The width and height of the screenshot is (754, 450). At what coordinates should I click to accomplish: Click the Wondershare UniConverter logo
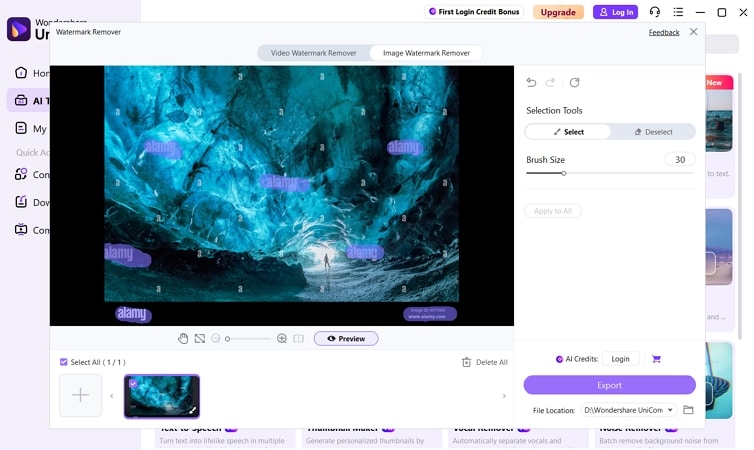pyautogui.click(x=19, y=29)
